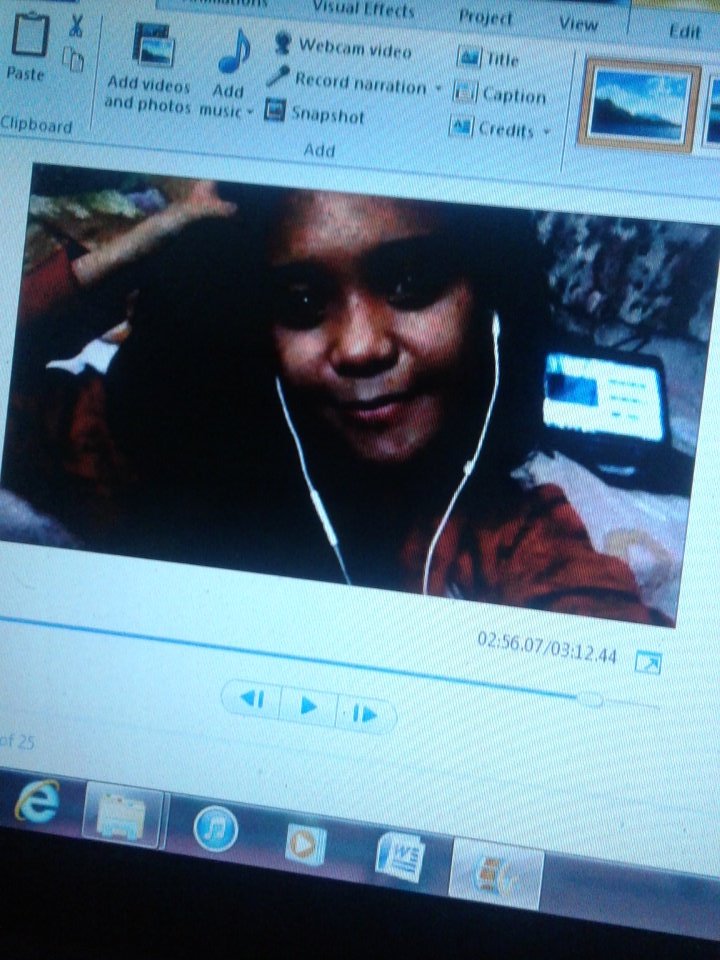Switch to the Edit tab

click(684, 31)
